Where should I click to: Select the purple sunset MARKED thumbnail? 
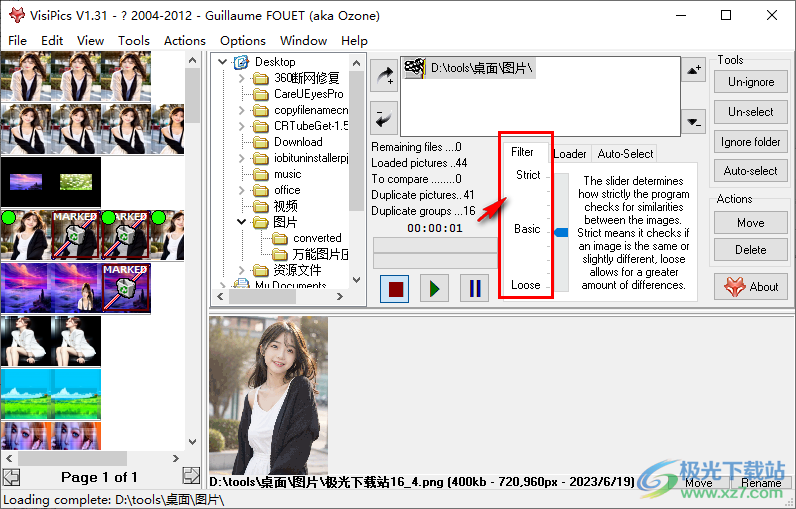126,287
